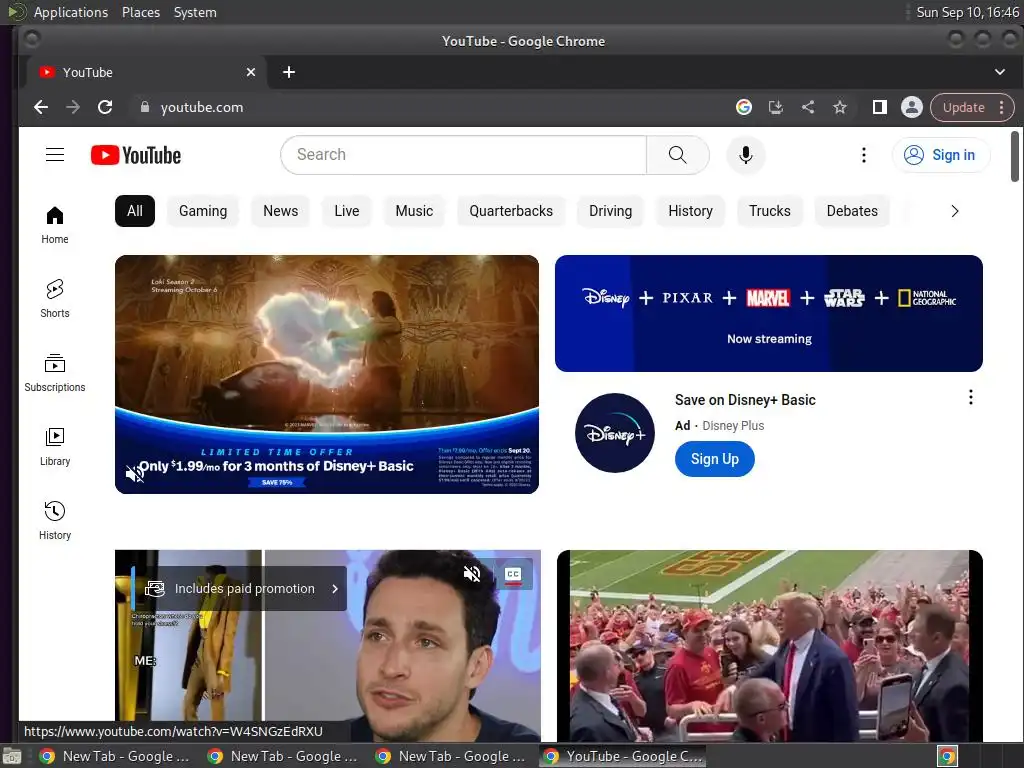
Task: Toggle Chrome side panel icon
Action: [x=880, y=107]
